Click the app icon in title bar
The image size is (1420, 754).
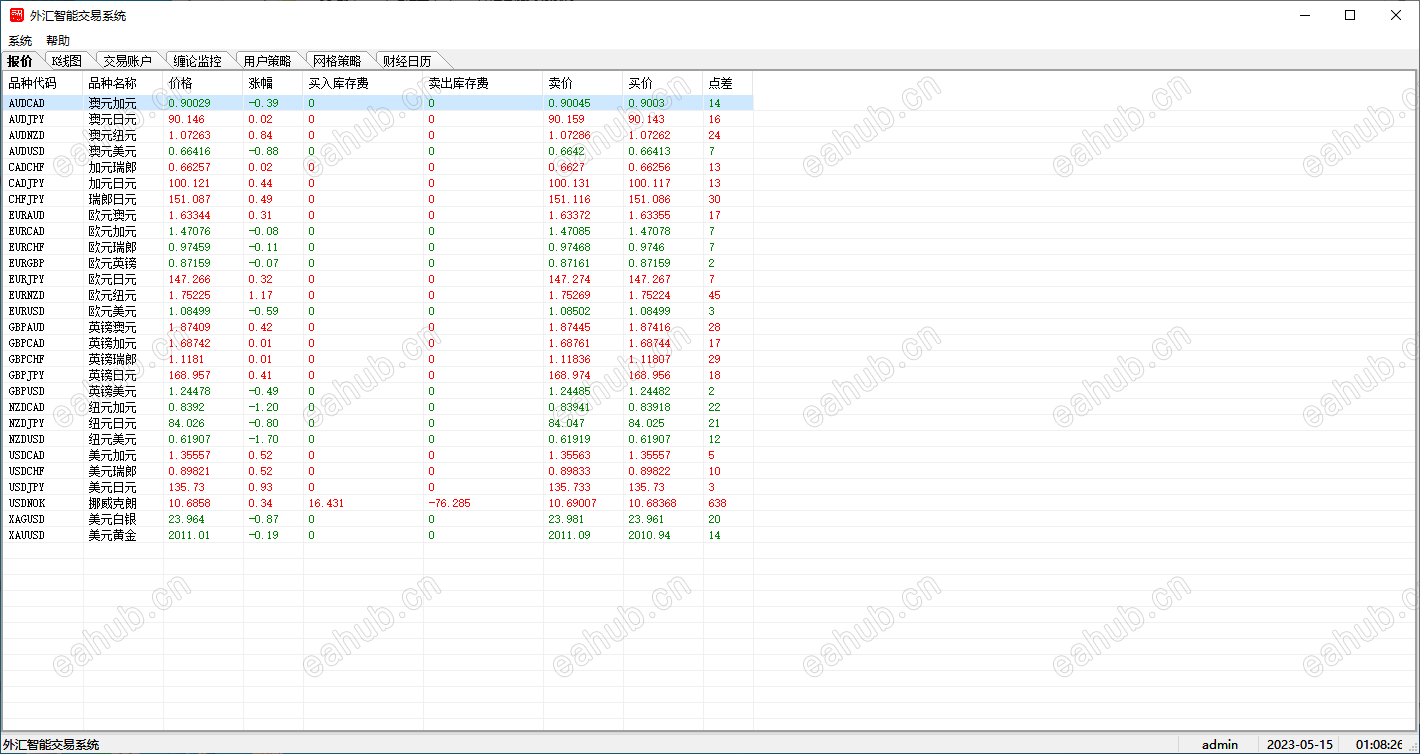(16, 15)
